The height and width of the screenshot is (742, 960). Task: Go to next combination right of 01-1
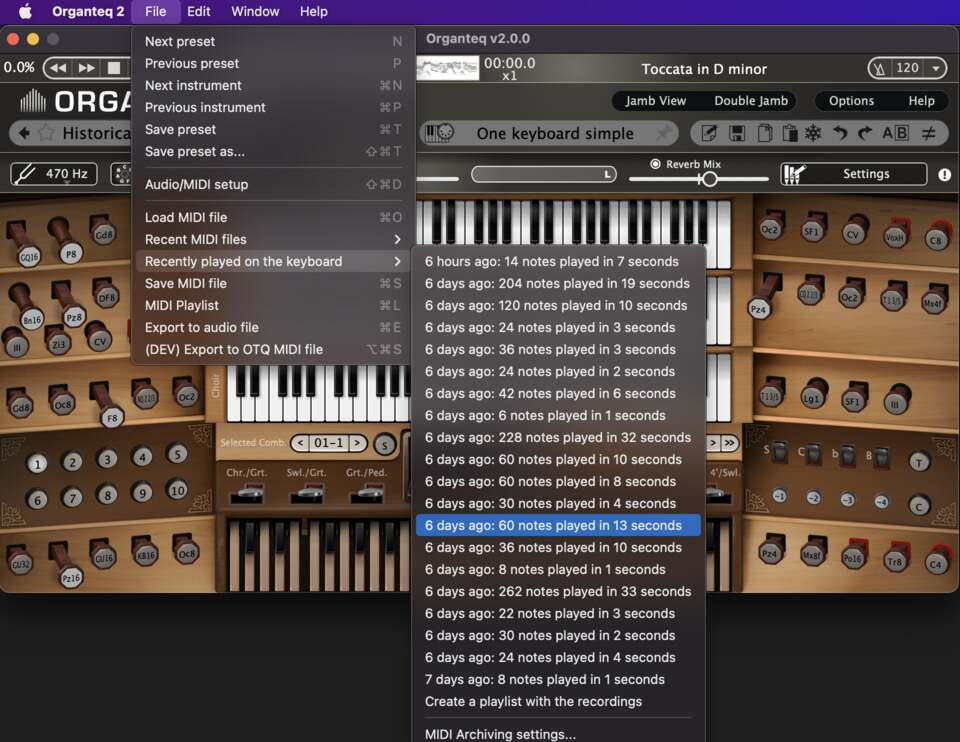357,443
